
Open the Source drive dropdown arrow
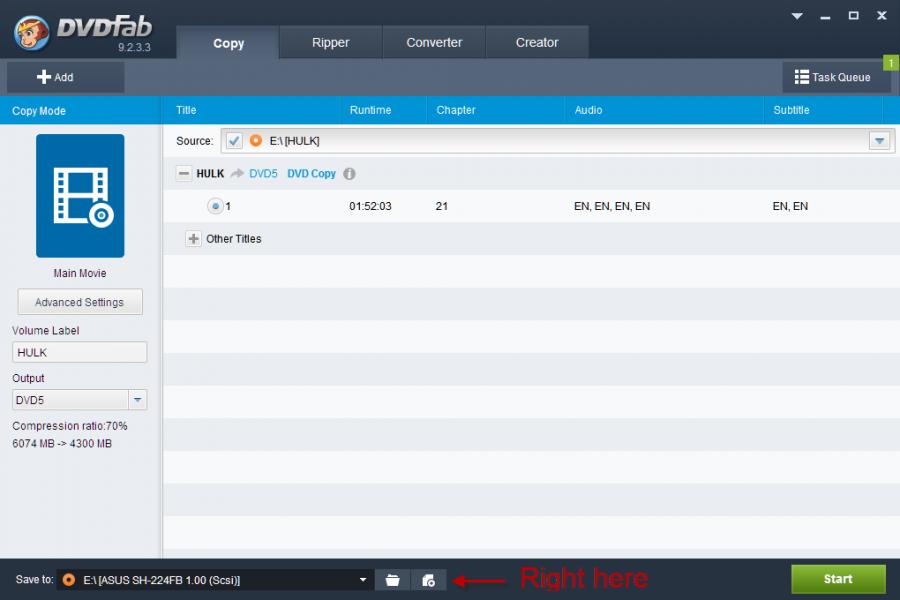(x=879, y=141)
